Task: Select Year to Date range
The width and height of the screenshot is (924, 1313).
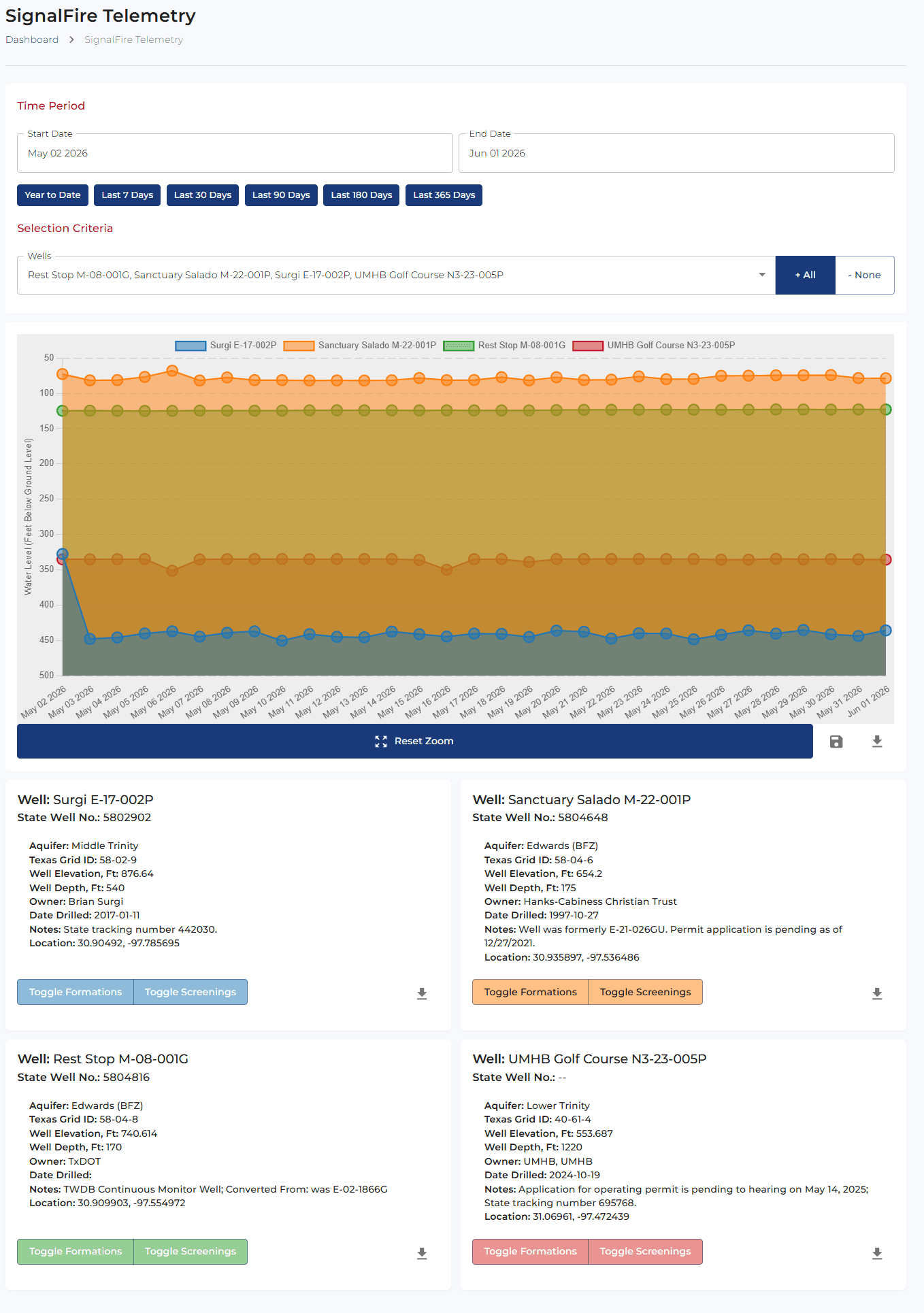Action: click(52, 195)
